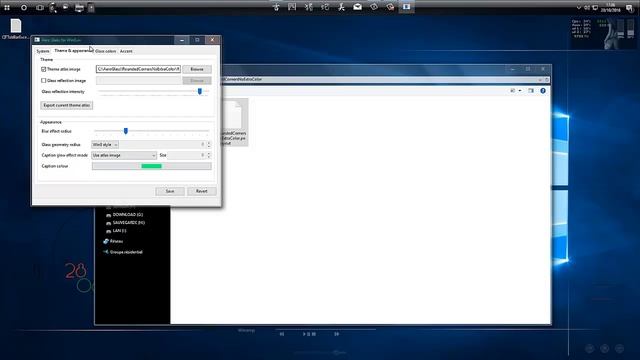This screenshot has height=360, width=640.
Task: Enable the Glass reflection image checkbox
Action: (x=44, y=80)
